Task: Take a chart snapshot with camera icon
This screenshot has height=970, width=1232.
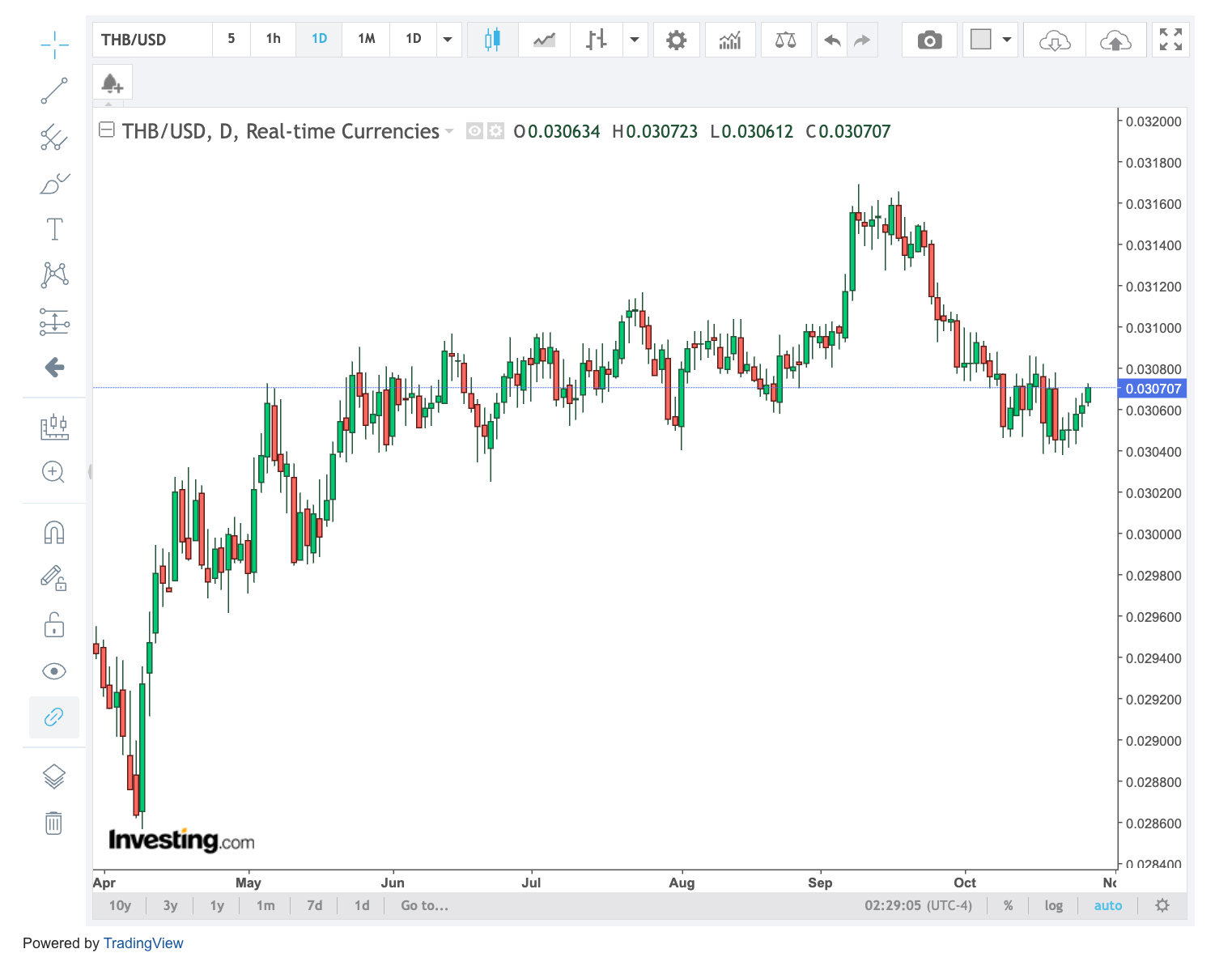Action: (929, 40)
